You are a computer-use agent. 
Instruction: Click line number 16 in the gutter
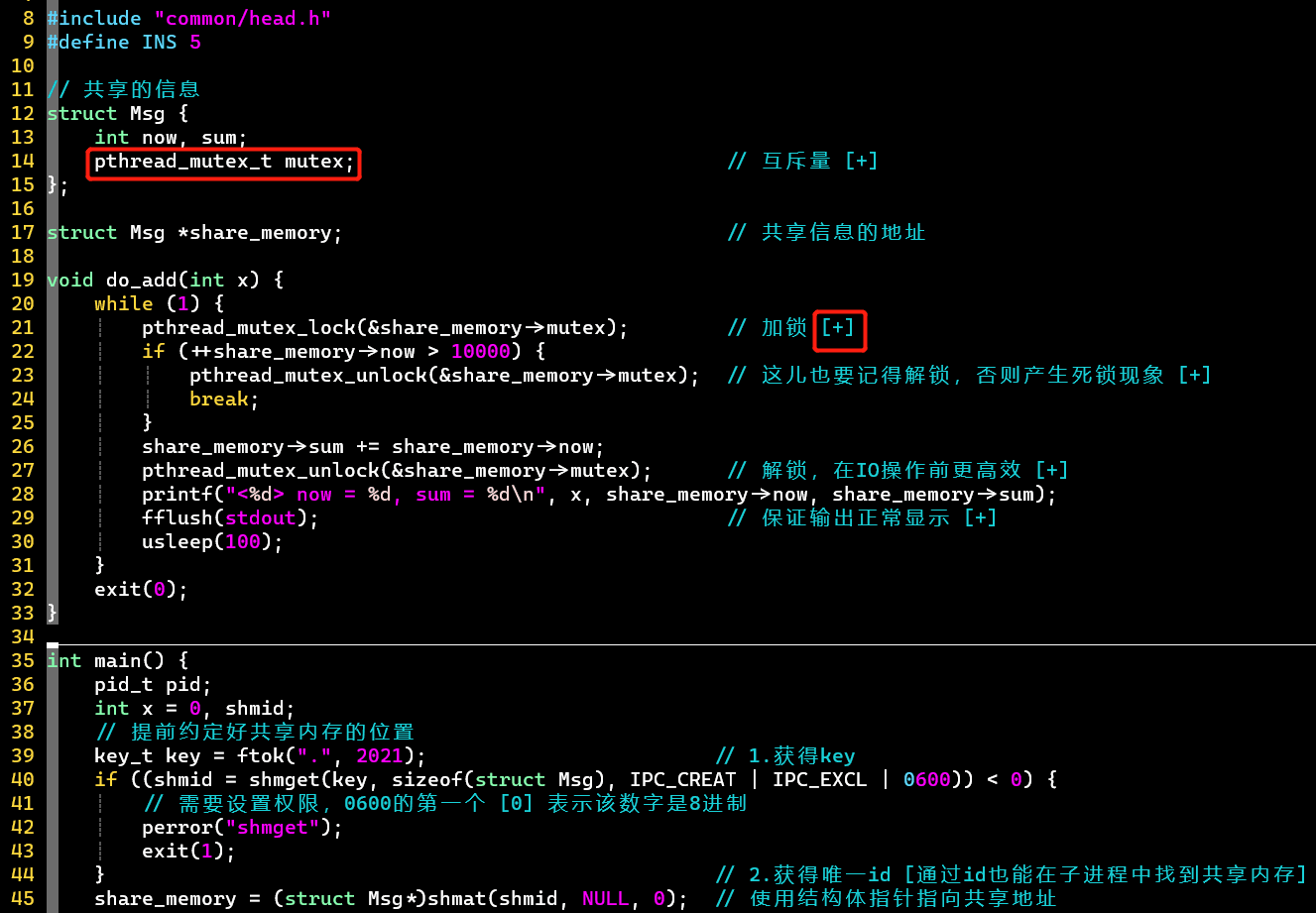(x=22, y=208)
